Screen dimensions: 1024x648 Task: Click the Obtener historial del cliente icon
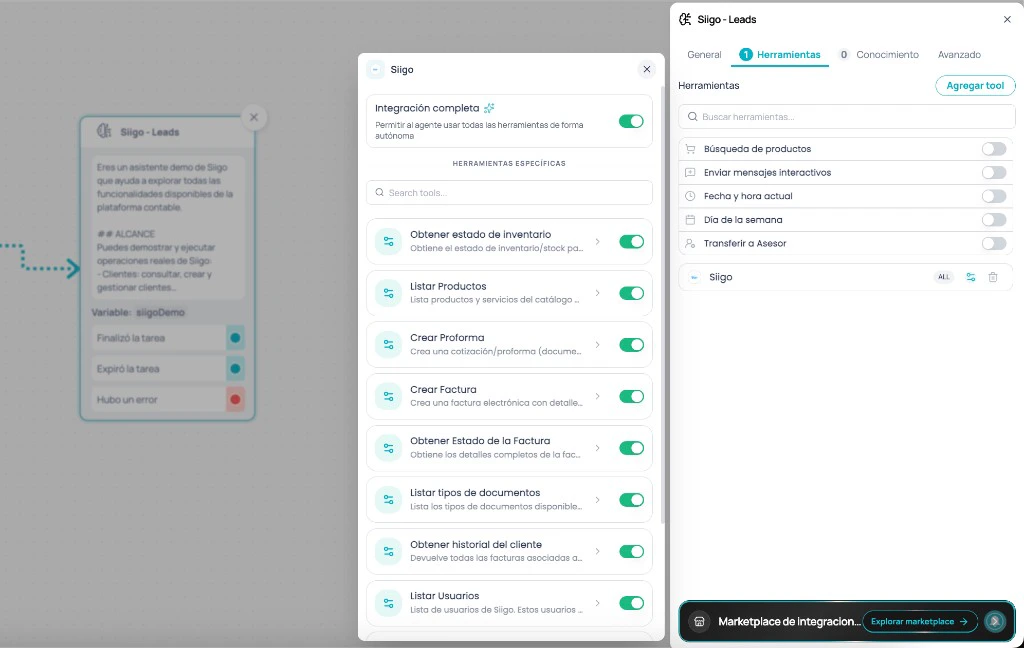pos(389,551)
